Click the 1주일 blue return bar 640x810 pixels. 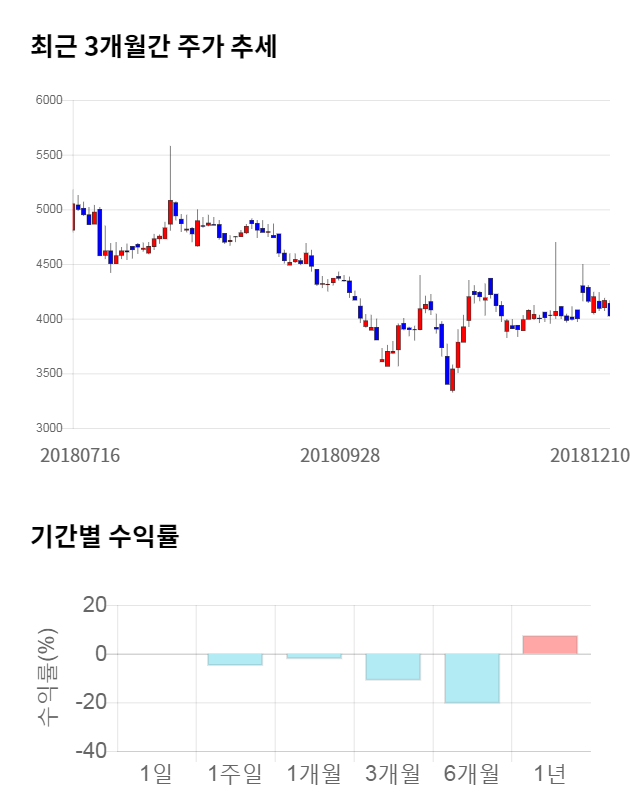(235, 659)
